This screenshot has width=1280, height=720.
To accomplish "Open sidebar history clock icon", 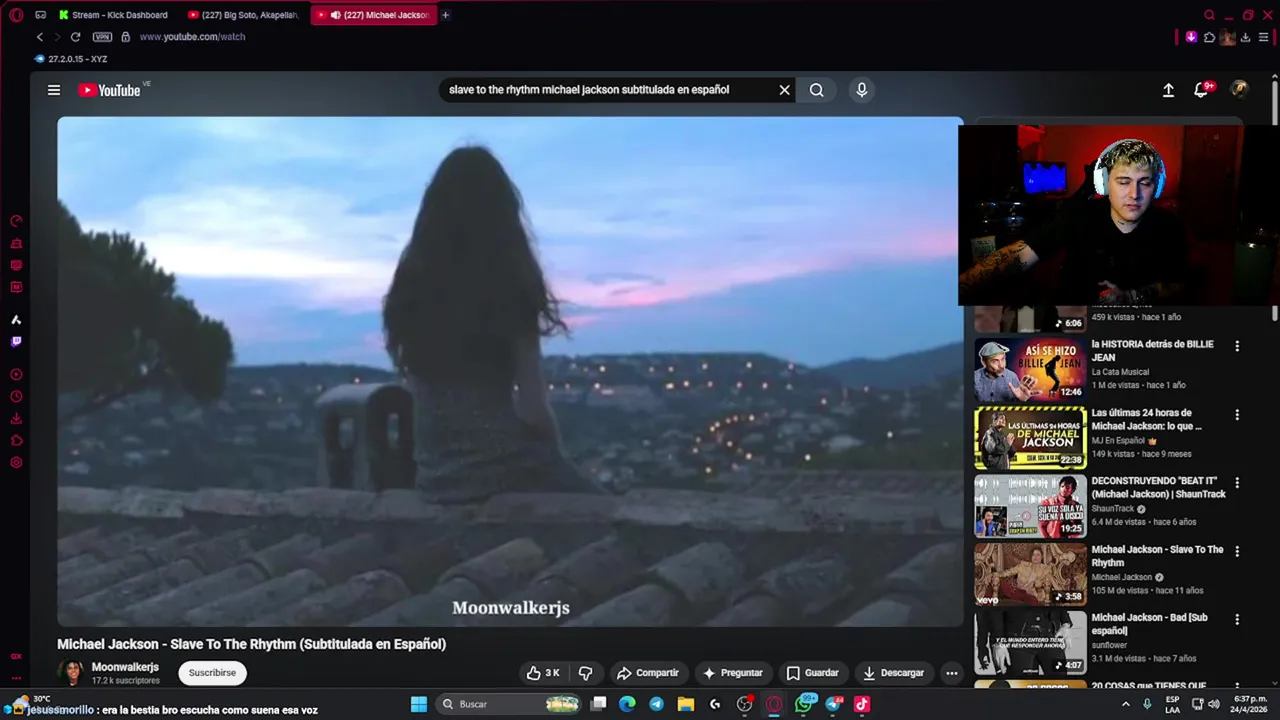I will coord(16,397).
